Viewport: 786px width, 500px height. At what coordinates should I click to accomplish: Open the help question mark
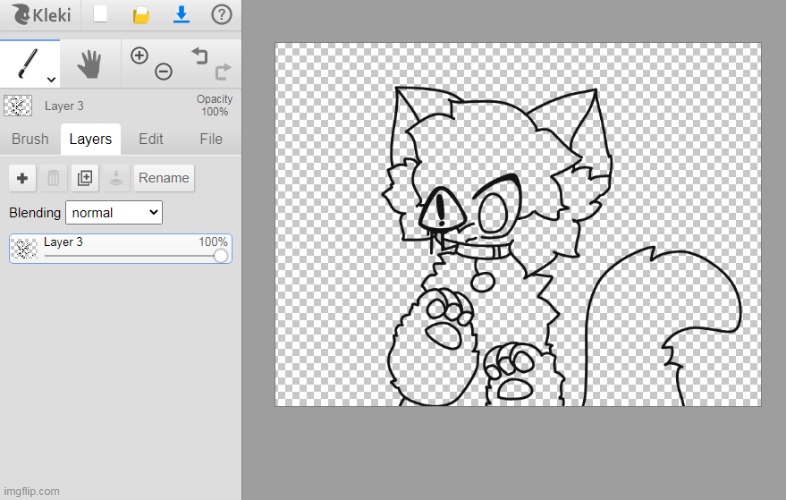click(222, 14)
